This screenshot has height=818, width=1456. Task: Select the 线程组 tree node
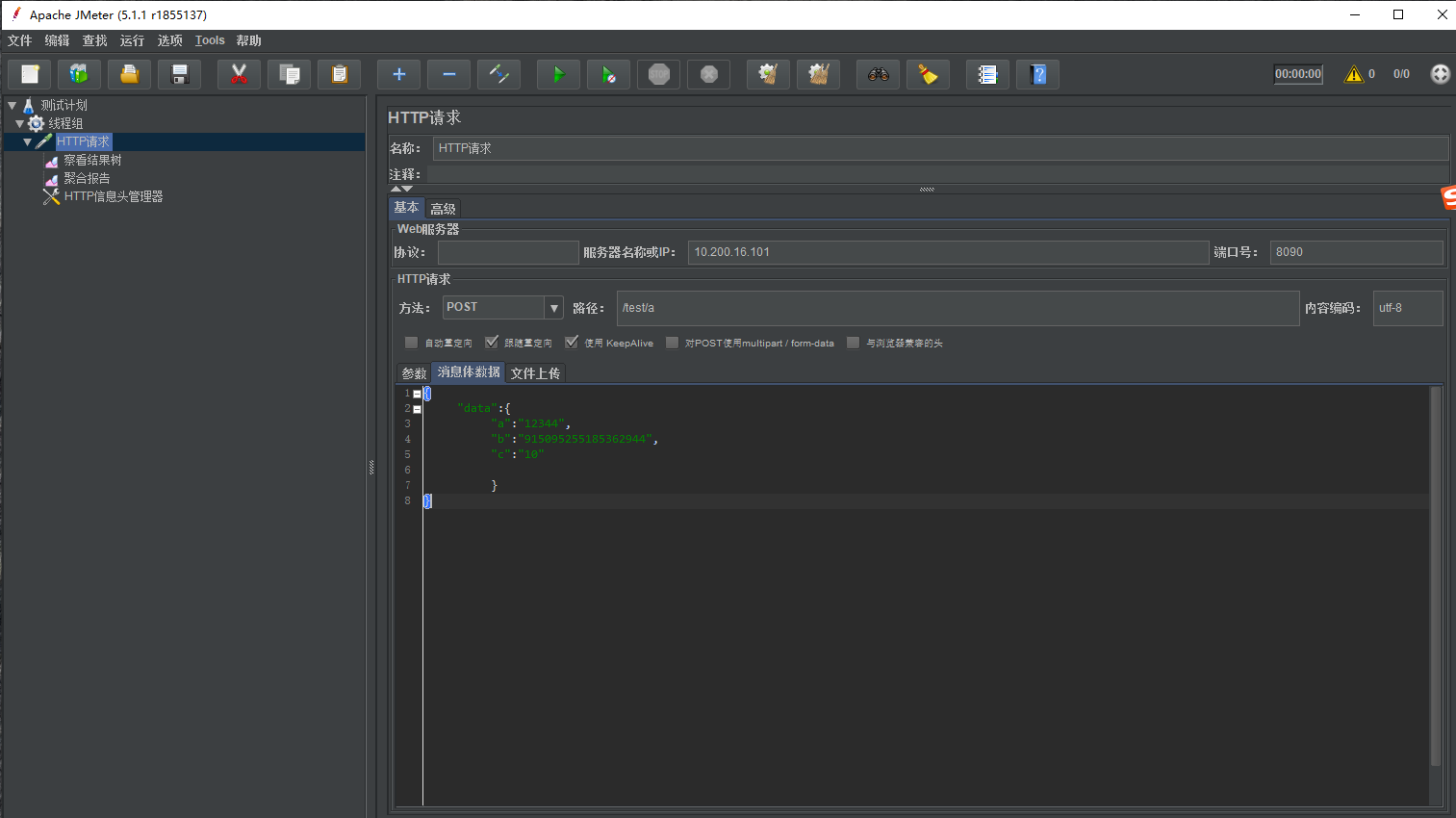point(65,123)
